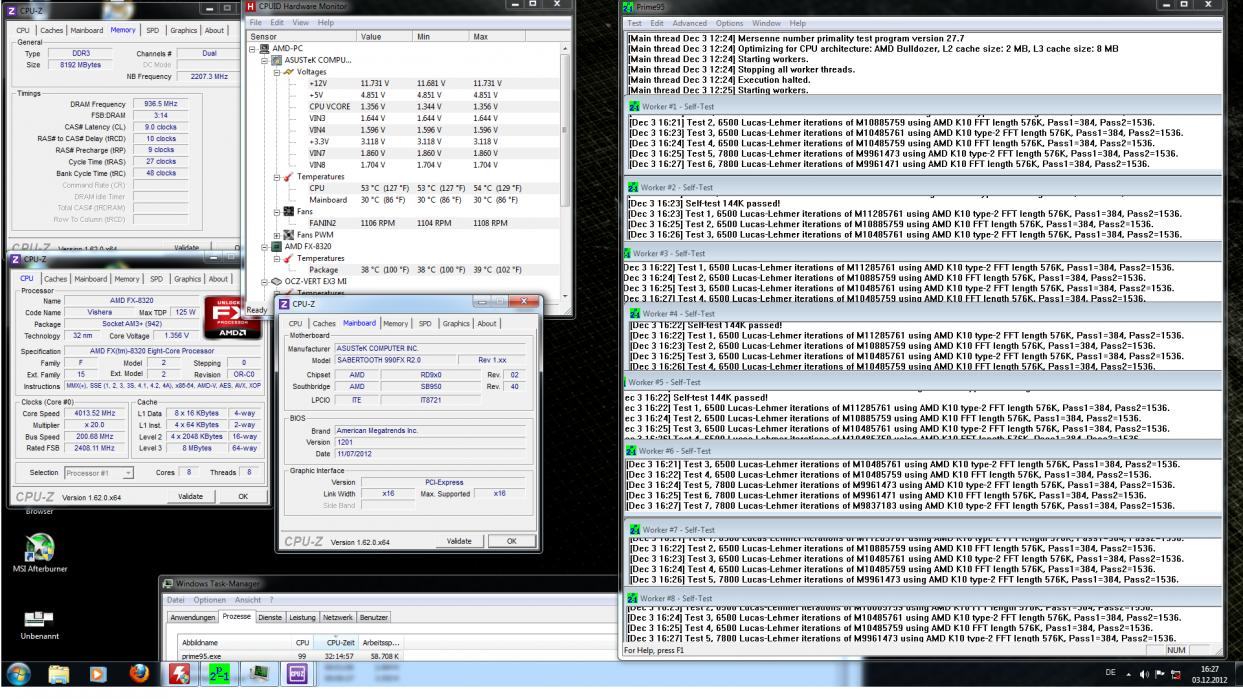This screenshot has height=699, width=1243.
Task: Click Validate in CPU-Z processor window
Action: click(x=190, y=496)
